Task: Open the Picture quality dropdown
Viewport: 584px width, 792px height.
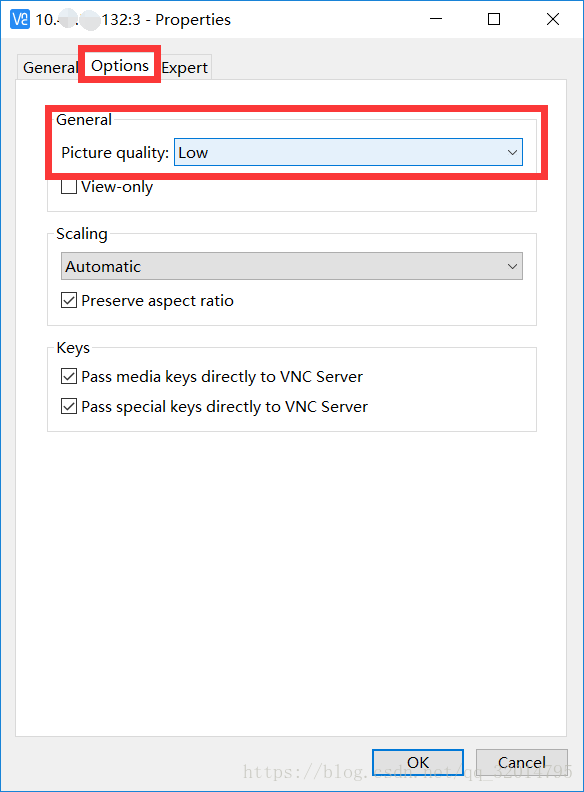Action: click(348, 152)
